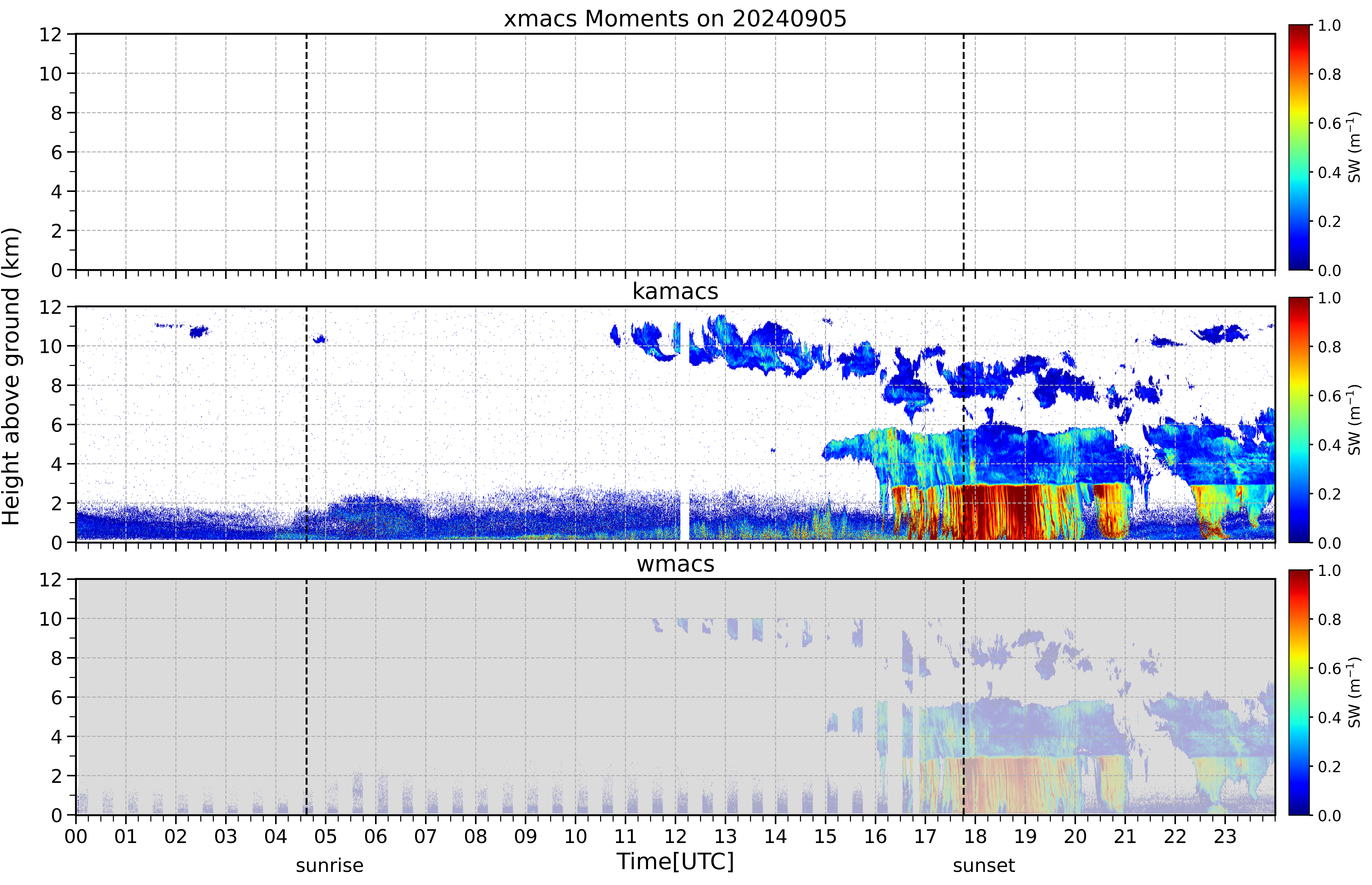Click the 'SW (m⁻¹)' label of wmacs colorbar
Screen dimensions: 1372x885
1354,693
